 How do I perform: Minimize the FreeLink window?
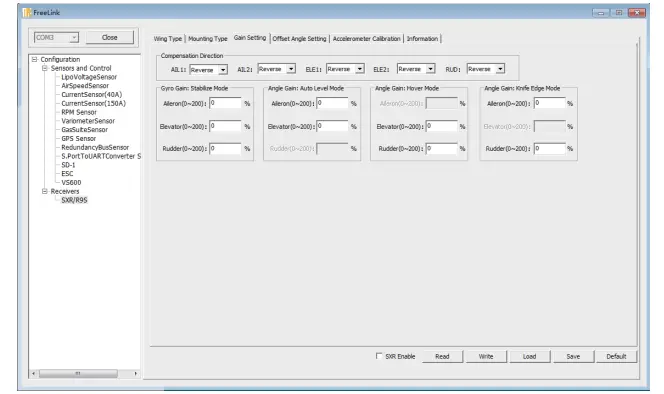coord(600,13)
